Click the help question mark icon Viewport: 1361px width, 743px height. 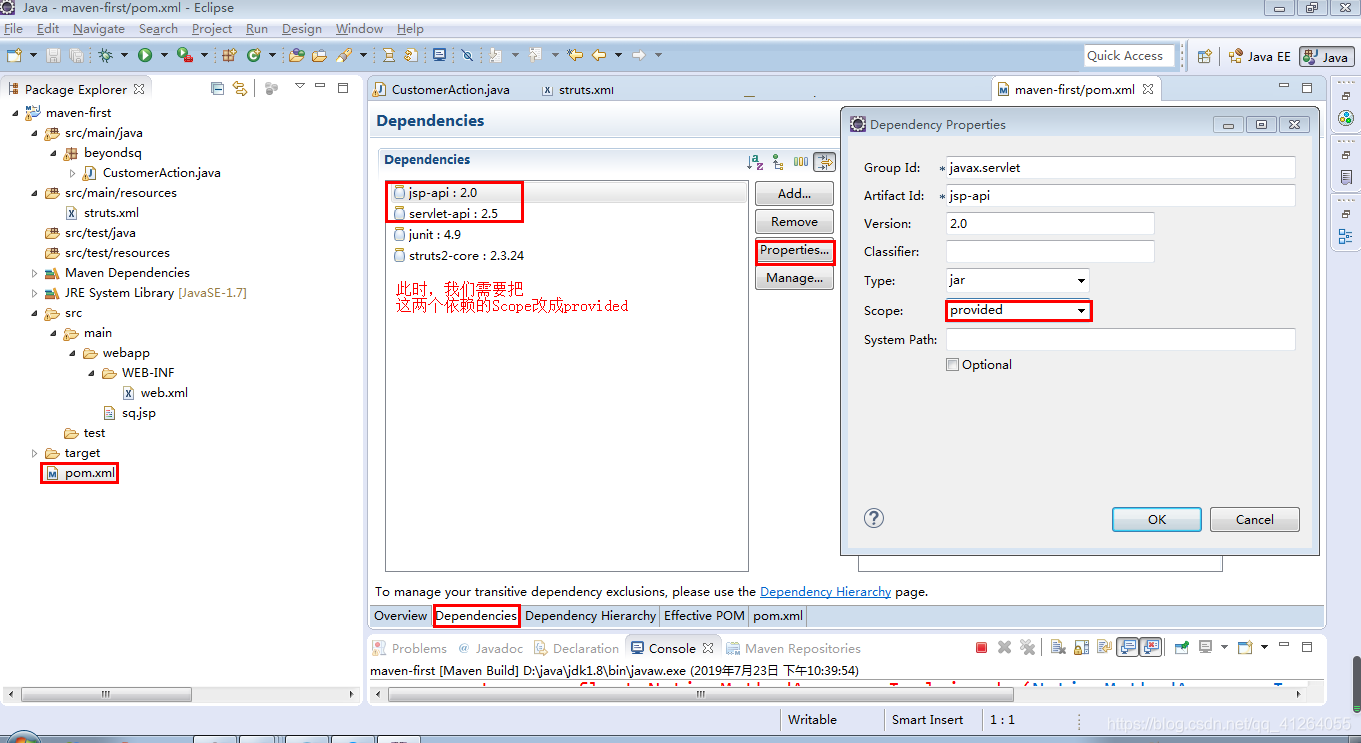[874, 518]
